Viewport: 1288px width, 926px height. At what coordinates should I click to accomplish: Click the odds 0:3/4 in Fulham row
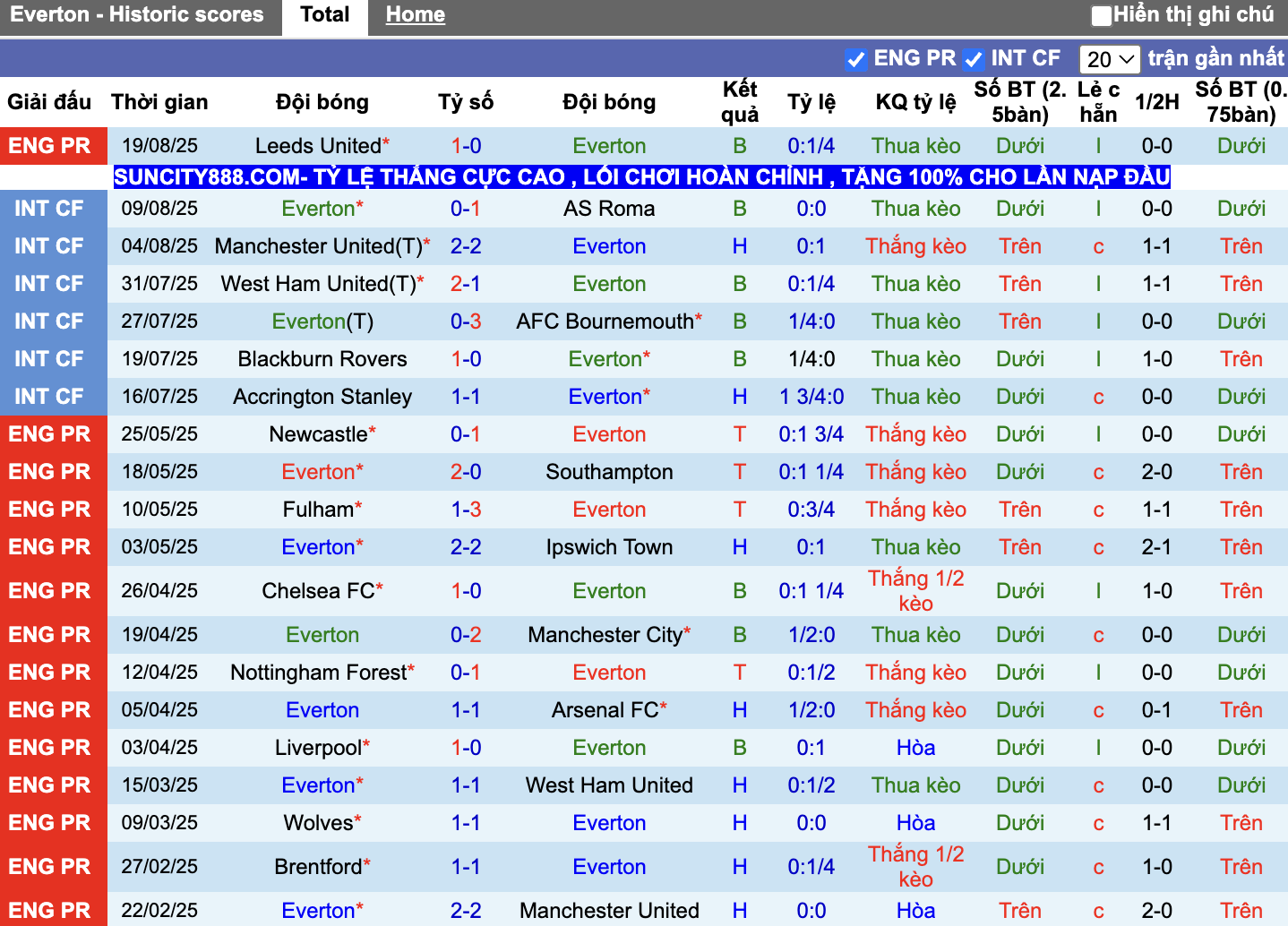point(811,510)
